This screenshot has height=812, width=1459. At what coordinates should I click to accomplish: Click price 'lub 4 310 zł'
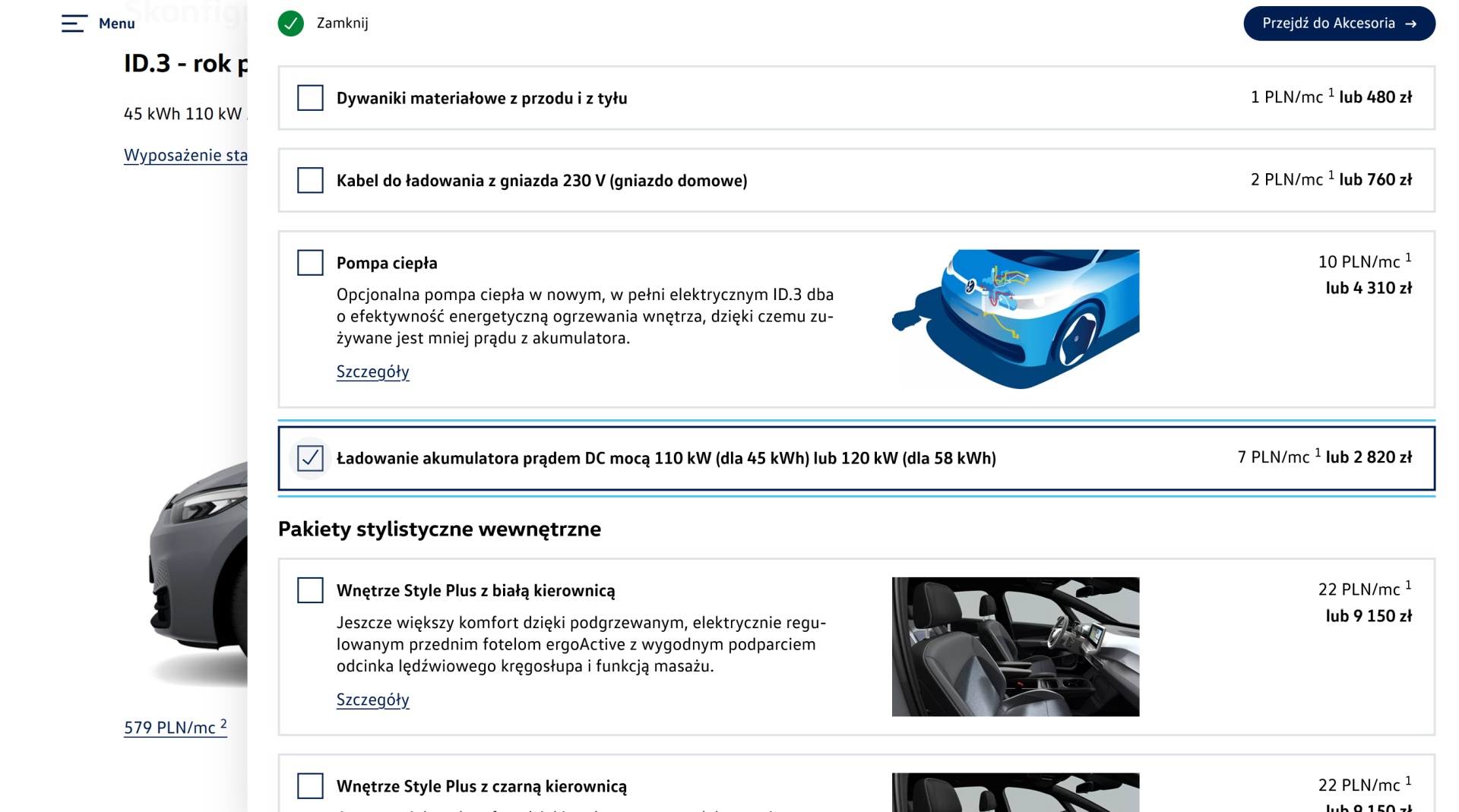click(1369, 288)
